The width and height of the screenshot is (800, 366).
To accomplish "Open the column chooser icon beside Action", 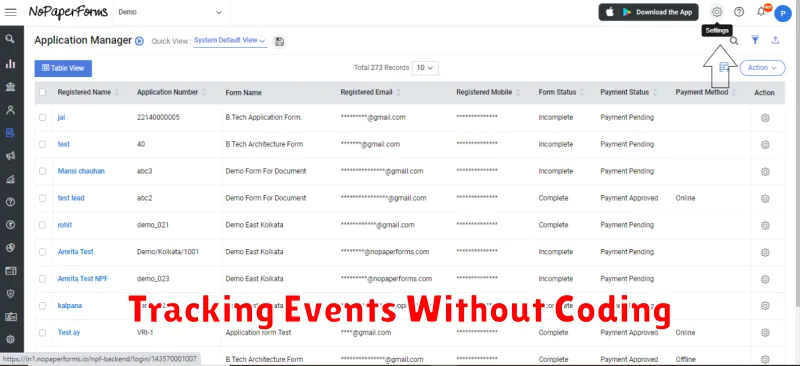I will click(x=723, y=67).
